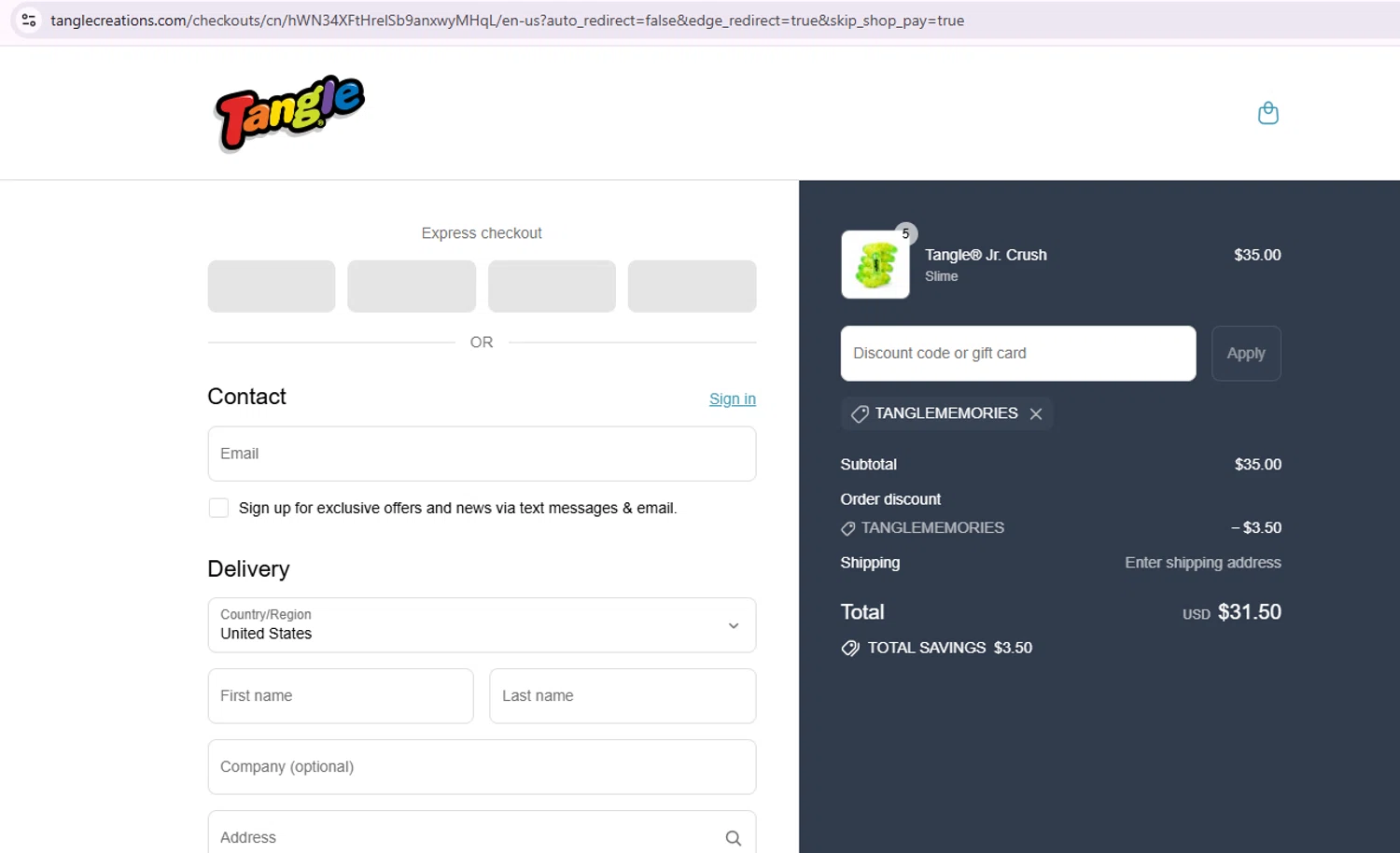This screenshot has width=1400, height=853.
Task: Open site information icon in address bar
Action: (29, 20)
